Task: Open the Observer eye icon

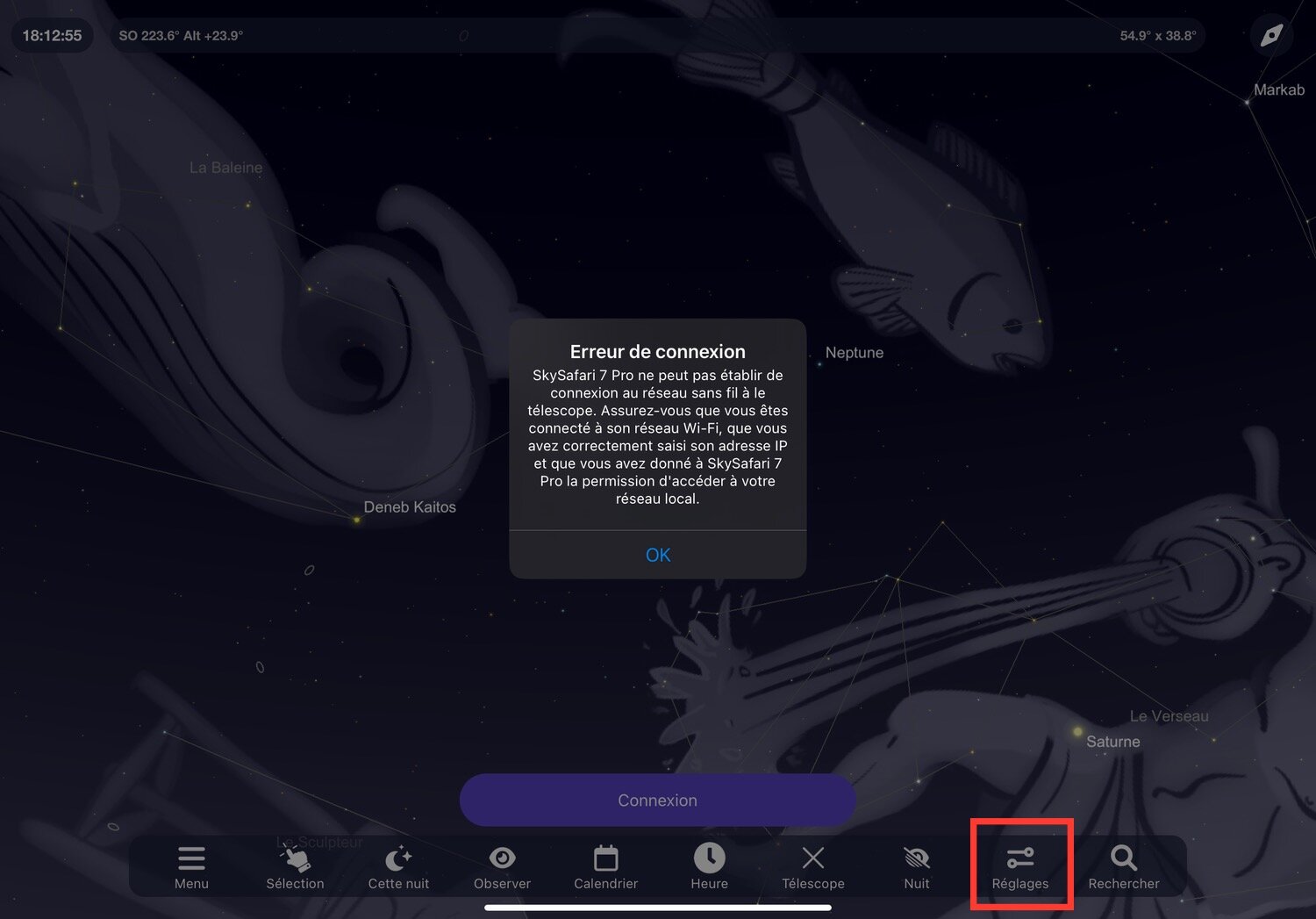Action: coord(502,867)
